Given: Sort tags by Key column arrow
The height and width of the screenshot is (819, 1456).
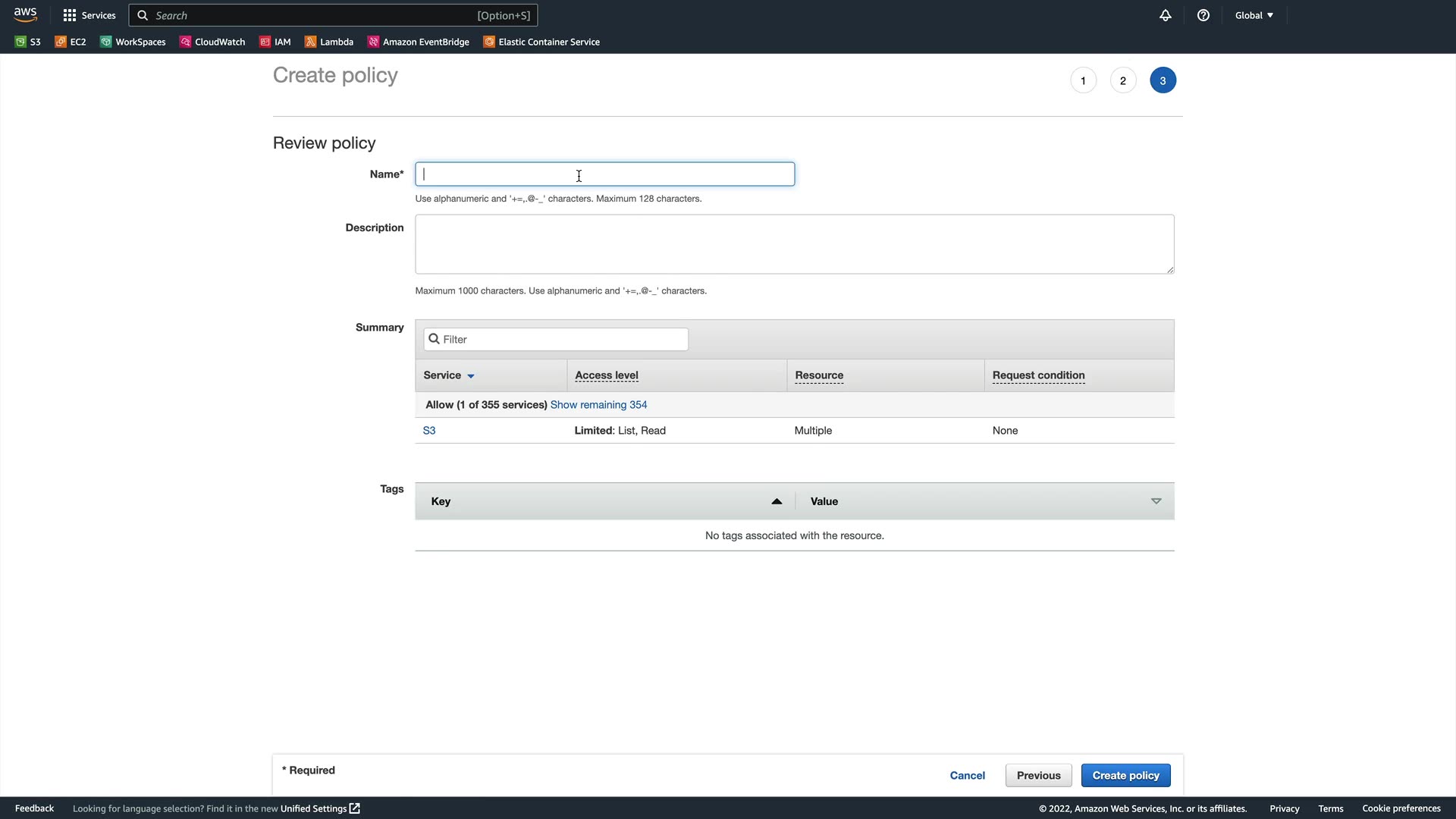Looking at the screenshot, I should 776,501.
